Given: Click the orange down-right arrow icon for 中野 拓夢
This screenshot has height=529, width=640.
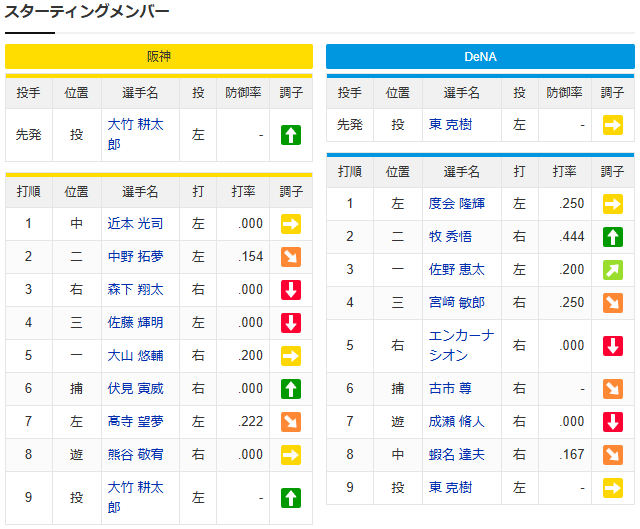Looking at the screenshot, I should pyautogui.click(x=291, y=257).
